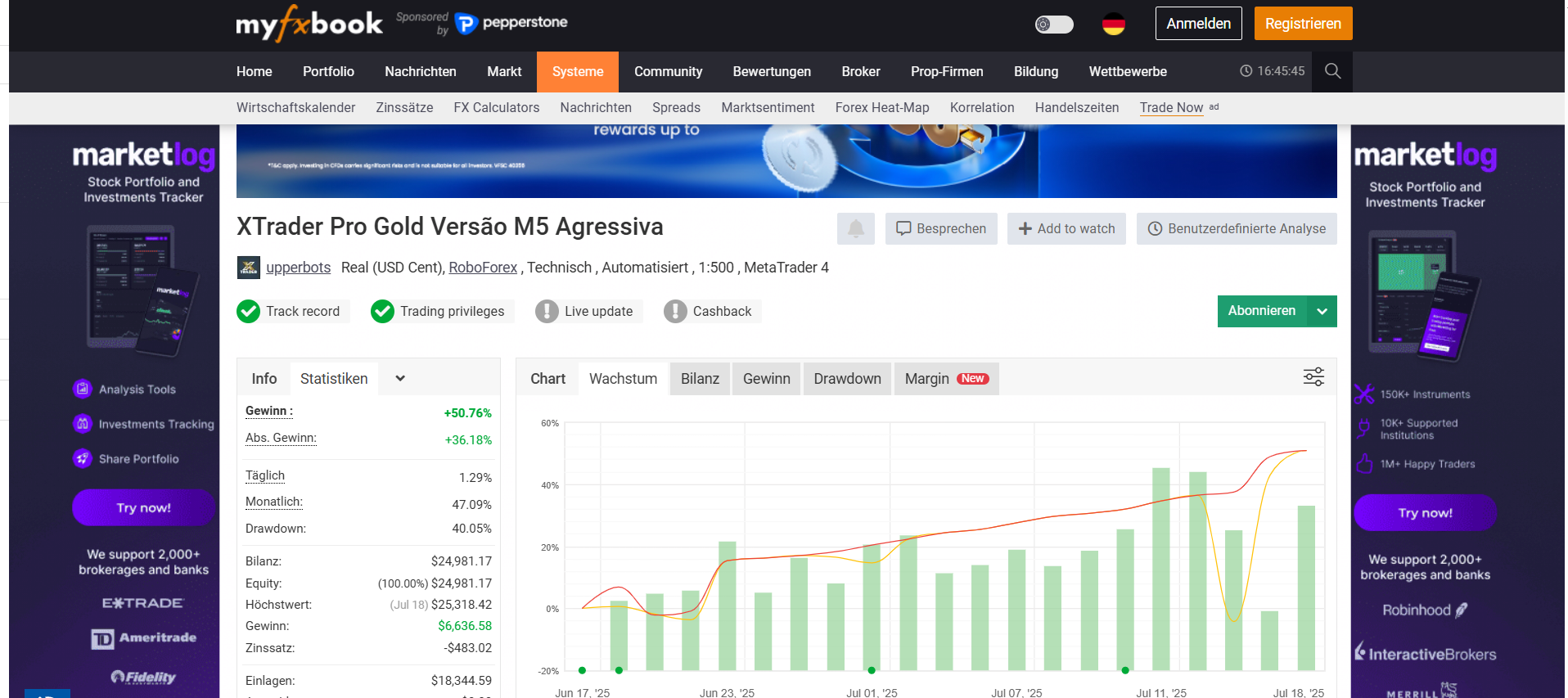The width and height of the screenshot is (1568, 698).
Task: Click the Pepperstone rewards banner ad
Action: pos(786,160)
